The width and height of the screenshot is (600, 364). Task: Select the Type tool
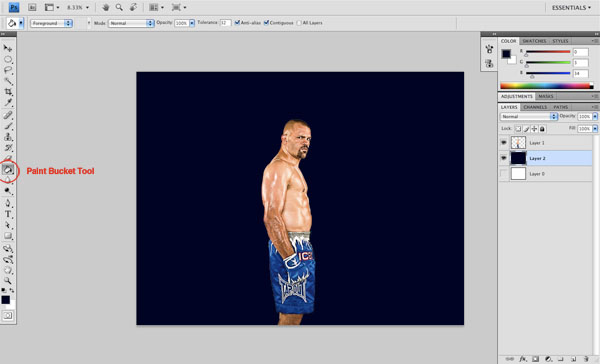pyautogui.click(x=8, y=214)
